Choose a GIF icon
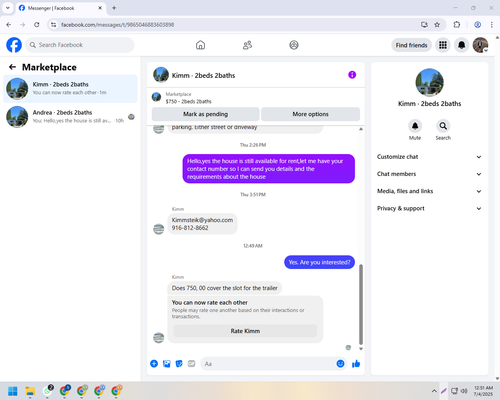The height and width of the screenshot is (400, 500). click(x=191, y=364)
